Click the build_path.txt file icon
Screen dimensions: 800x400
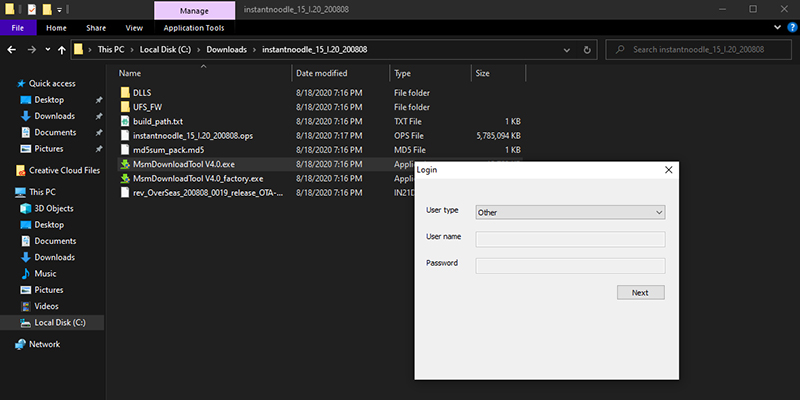point(125,121)
